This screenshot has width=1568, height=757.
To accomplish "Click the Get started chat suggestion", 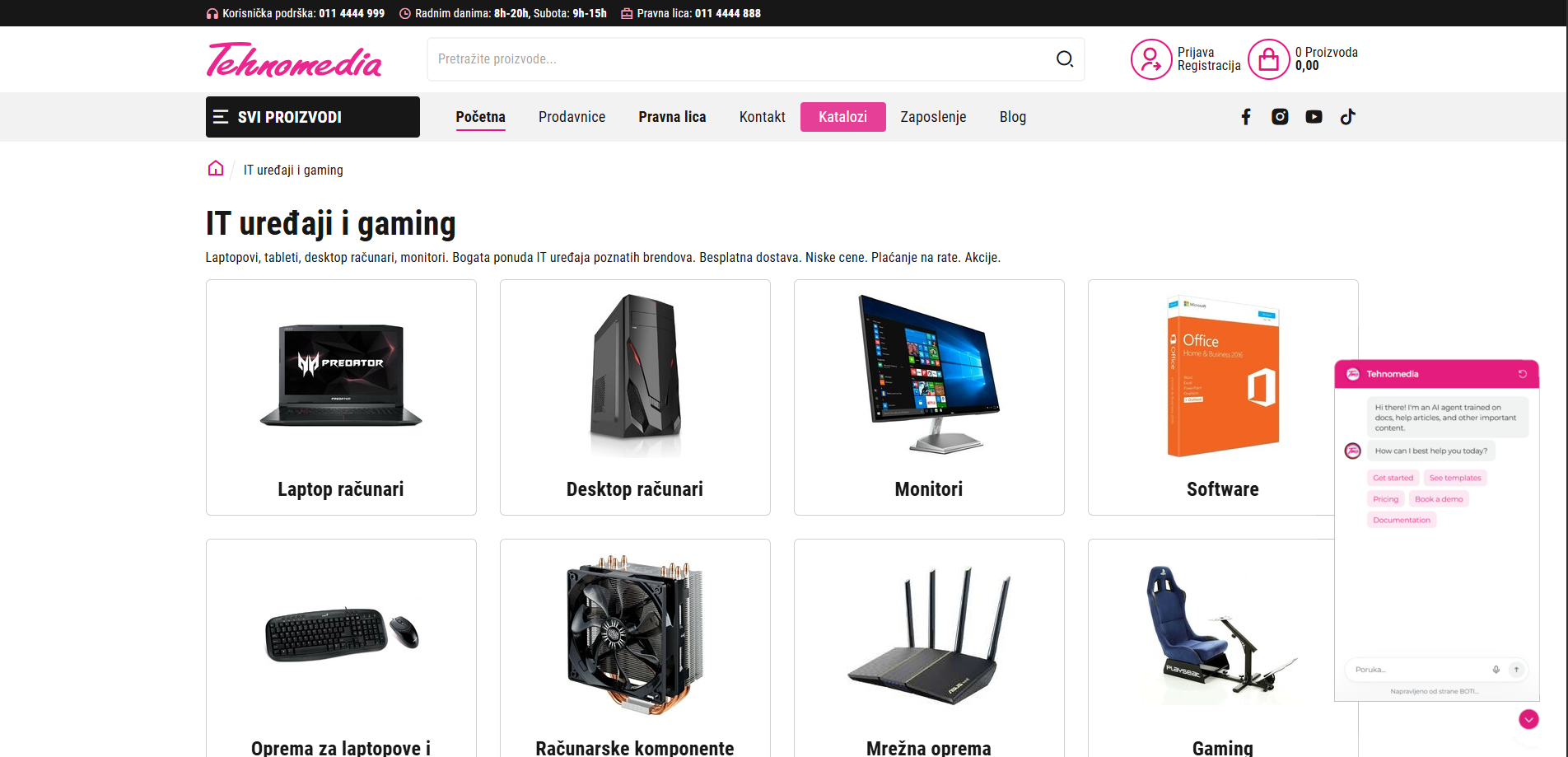I will 1393,478.
